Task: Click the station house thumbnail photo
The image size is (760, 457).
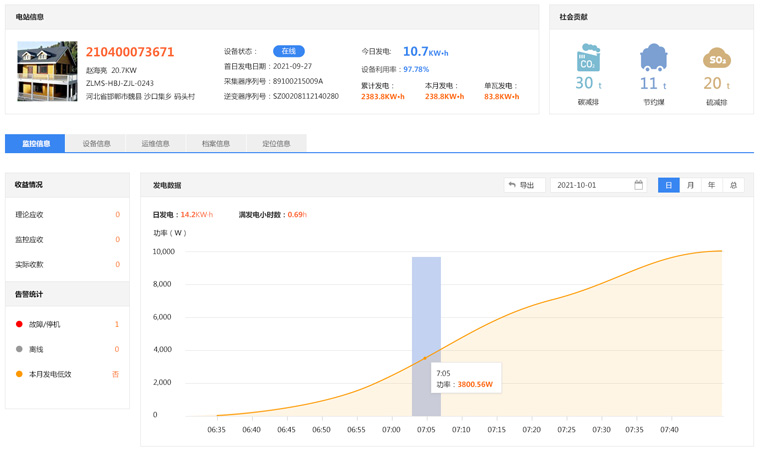Action: (x=47, y=71)
